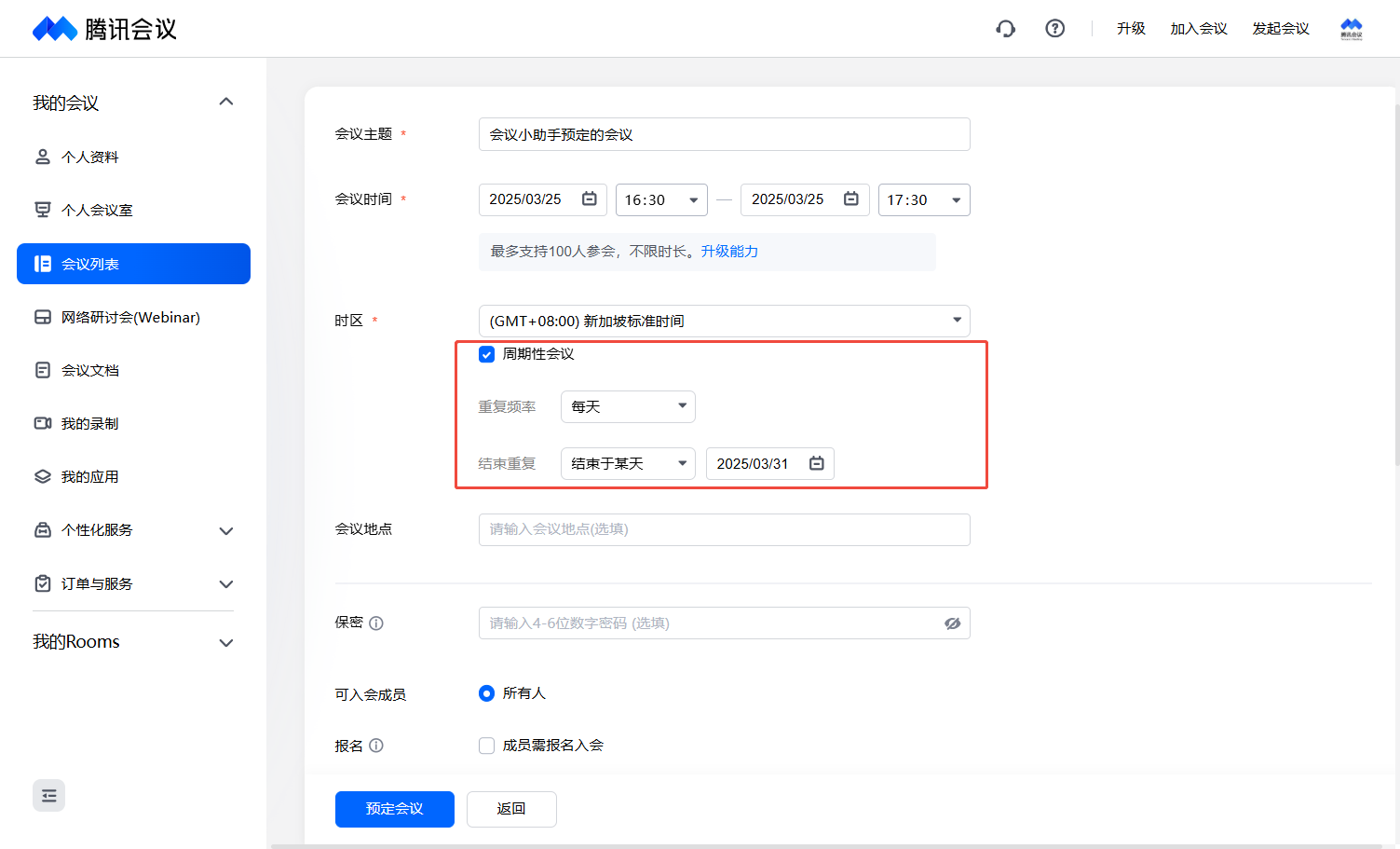Click the user avatar in top right
The width and height of the screenshot is (1400, 849).
coord(1351,29)
